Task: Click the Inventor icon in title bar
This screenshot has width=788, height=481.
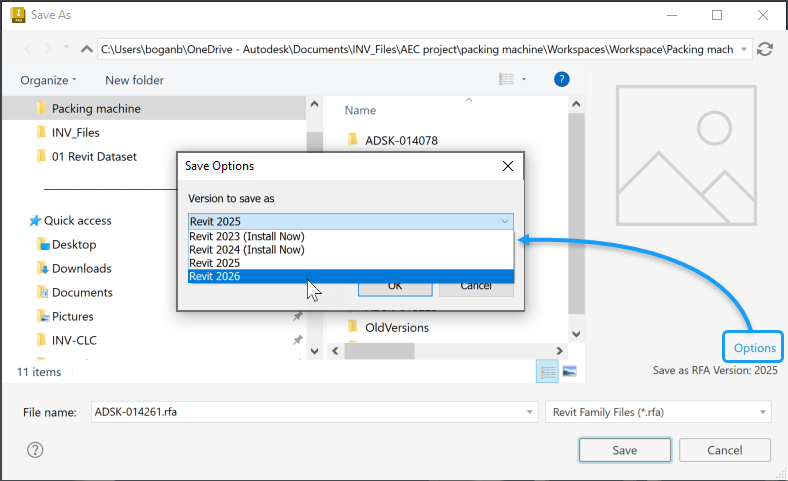Action: (18, 15)
